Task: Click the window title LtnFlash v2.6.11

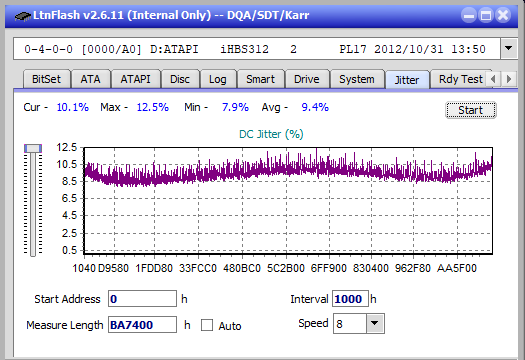Action: [x=78, y=15]
